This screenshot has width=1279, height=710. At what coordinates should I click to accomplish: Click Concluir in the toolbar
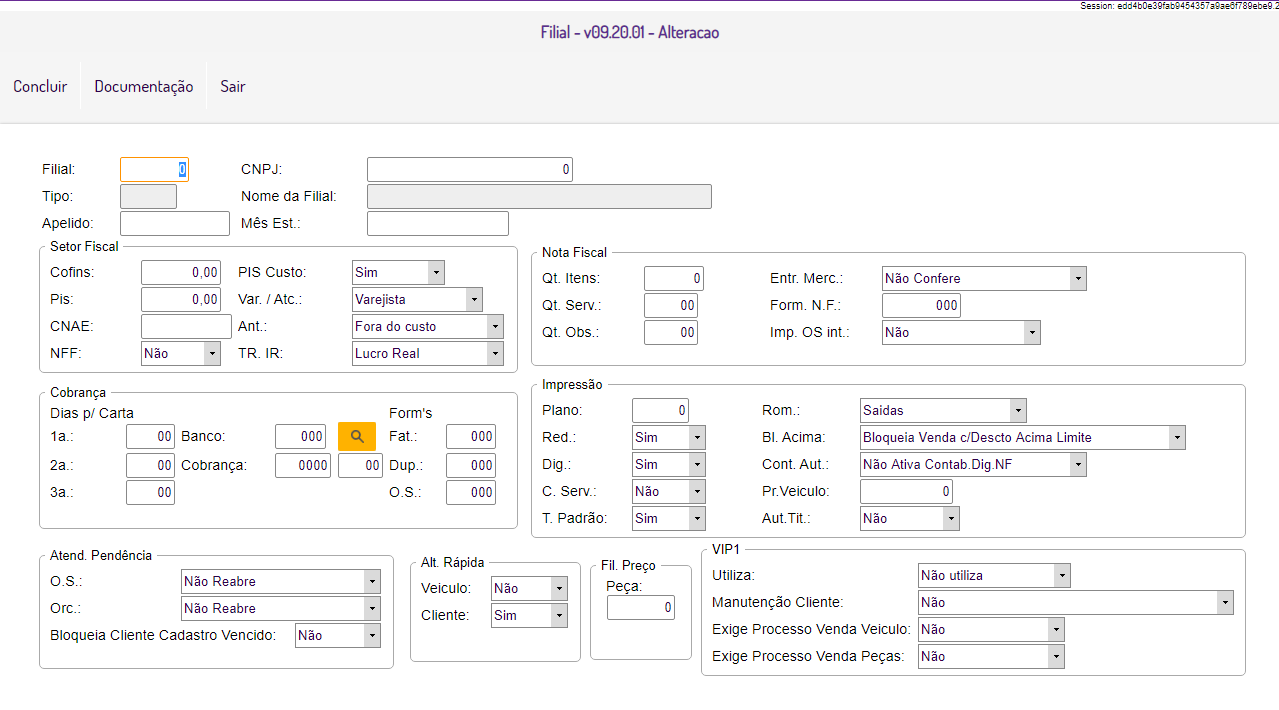click(40, 86)
